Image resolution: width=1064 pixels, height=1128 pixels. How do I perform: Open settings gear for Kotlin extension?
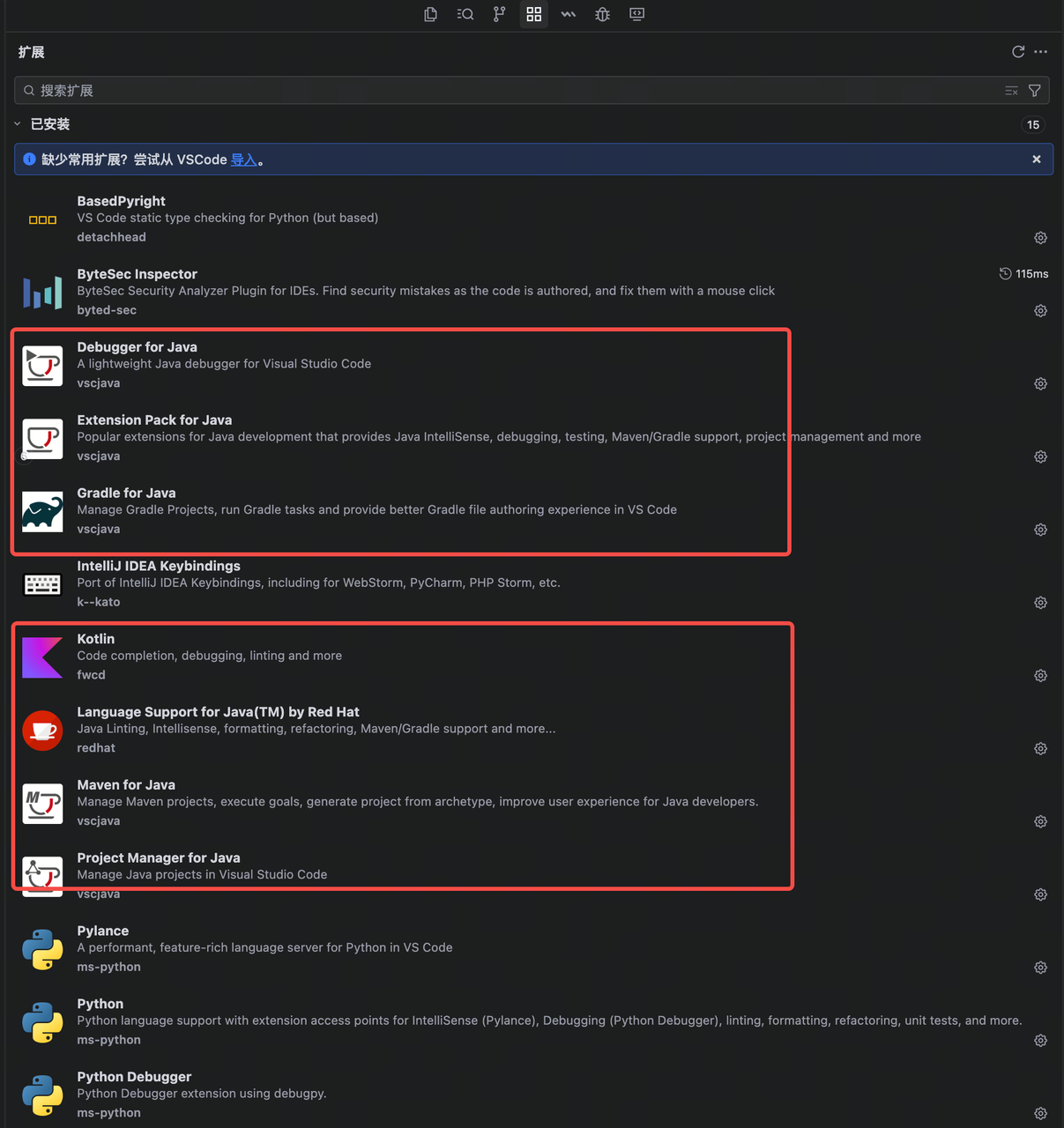coord(1041,676)
